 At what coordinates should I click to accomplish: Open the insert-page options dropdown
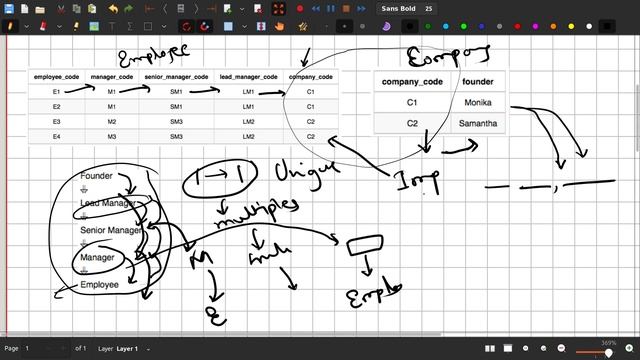[242, 9]
